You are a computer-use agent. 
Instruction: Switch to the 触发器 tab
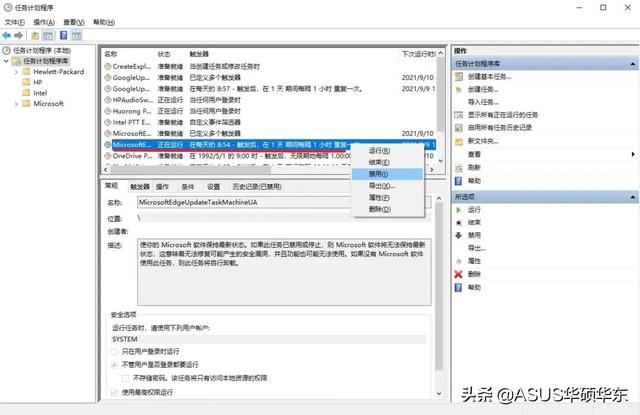[140, 187]
